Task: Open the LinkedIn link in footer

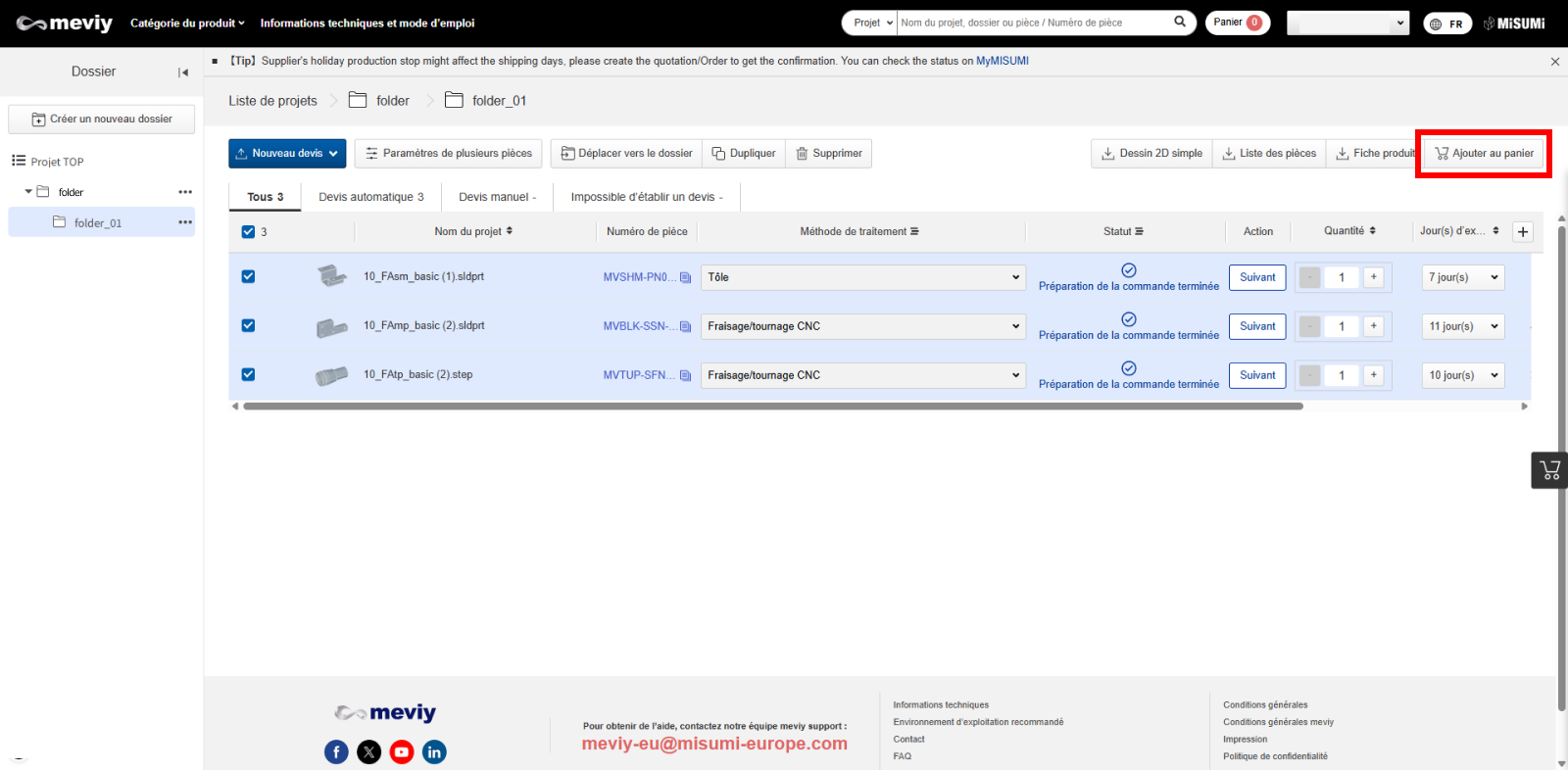Action: click(434, 751)
